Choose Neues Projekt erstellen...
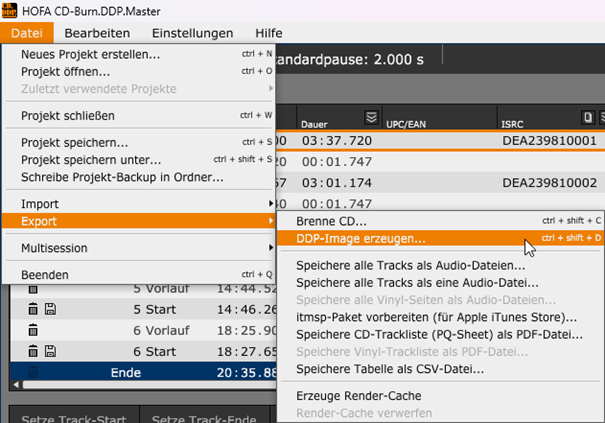Image resolution: width=605 pixels, height=423 pixels. [x=139, y=54]
